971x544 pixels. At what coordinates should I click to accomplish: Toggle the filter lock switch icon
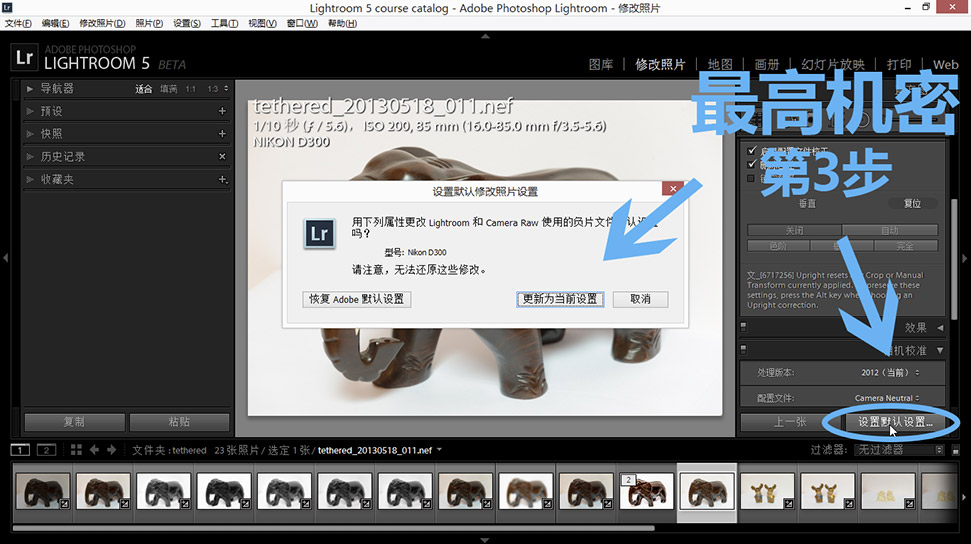click(x=956, y=450)
